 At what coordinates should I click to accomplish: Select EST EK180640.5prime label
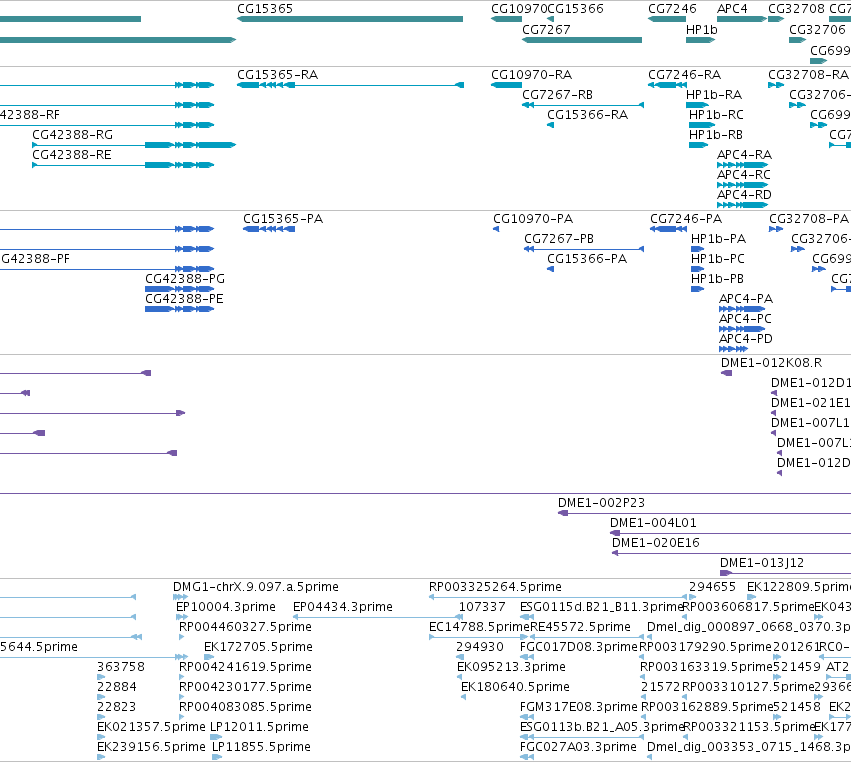(515, 687)
